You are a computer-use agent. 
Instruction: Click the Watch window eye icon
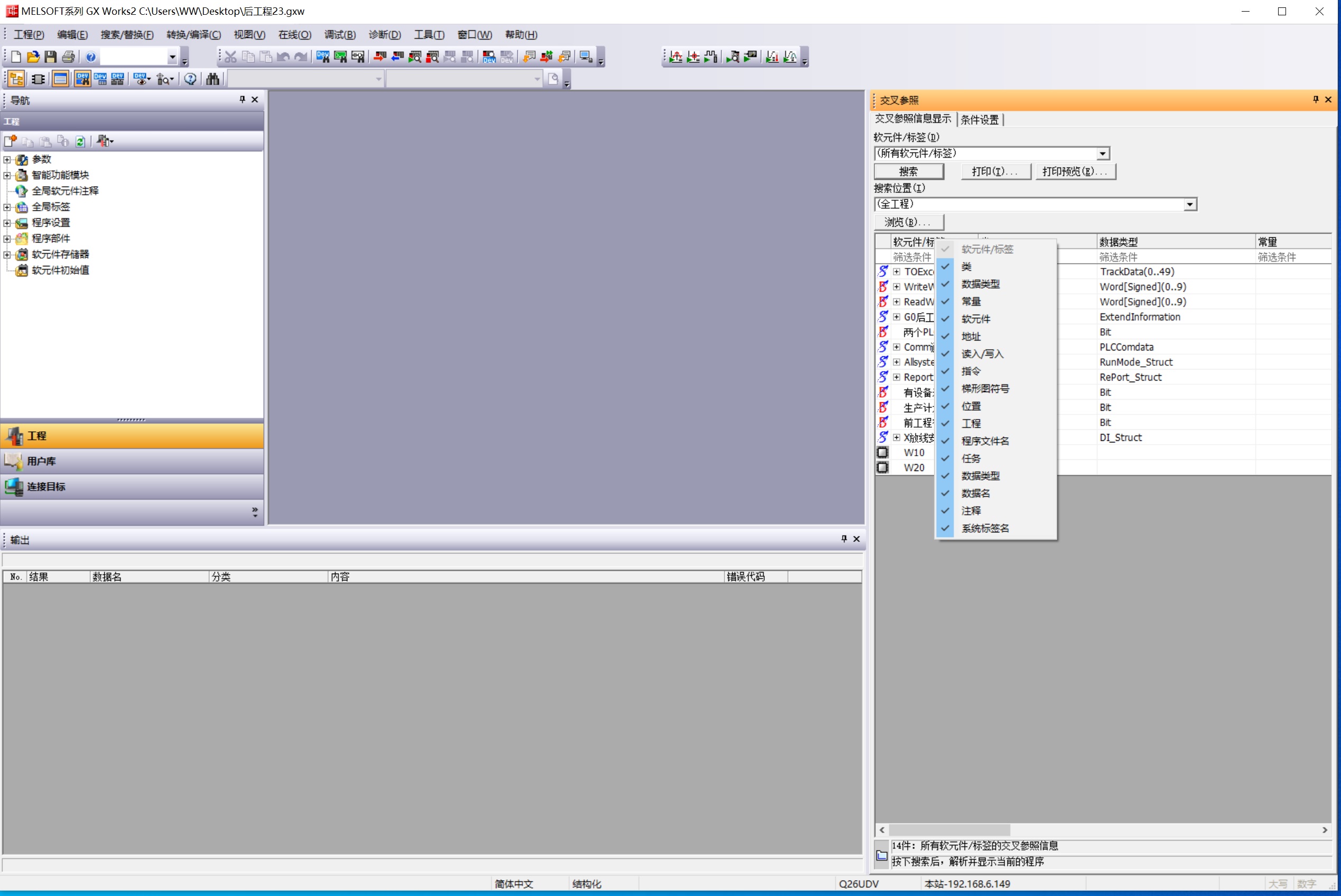tap(142, 79)
